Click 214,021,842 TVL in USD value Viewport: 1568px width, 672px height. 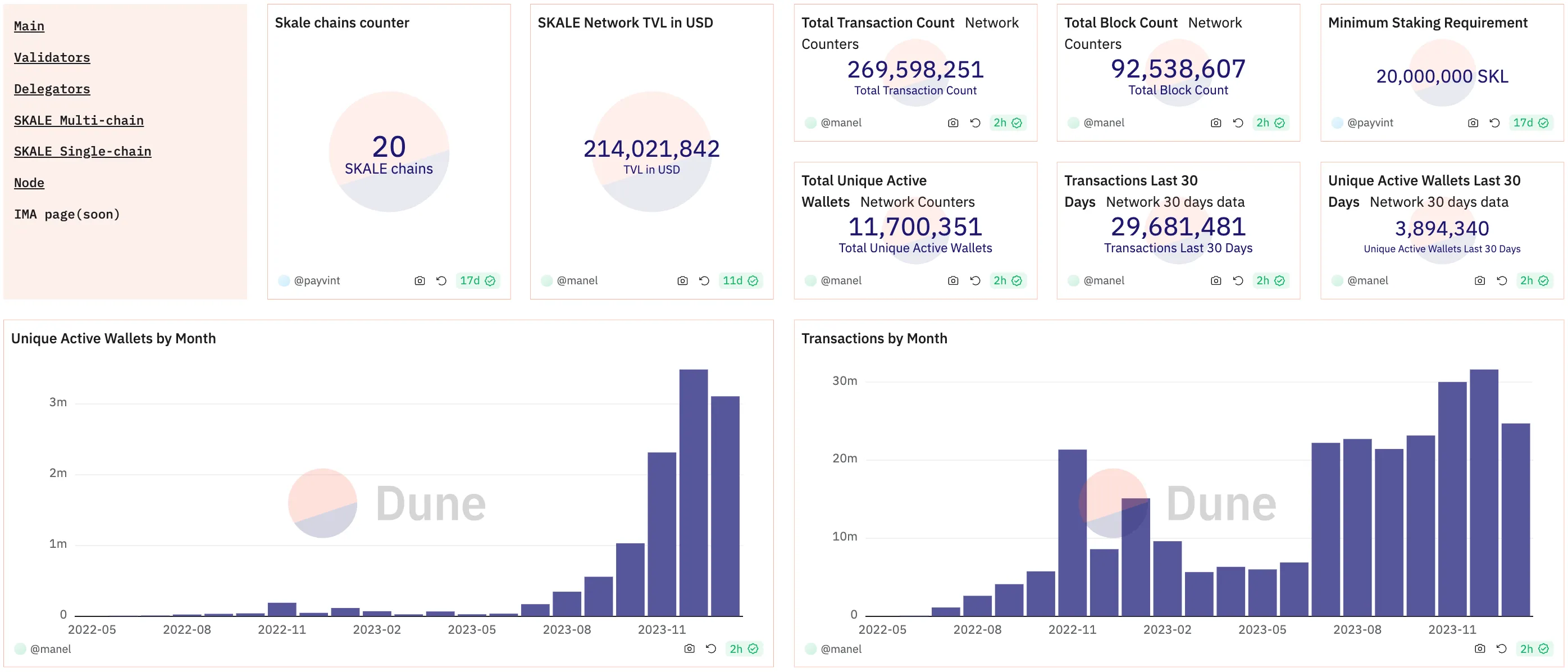coord(652,149)
